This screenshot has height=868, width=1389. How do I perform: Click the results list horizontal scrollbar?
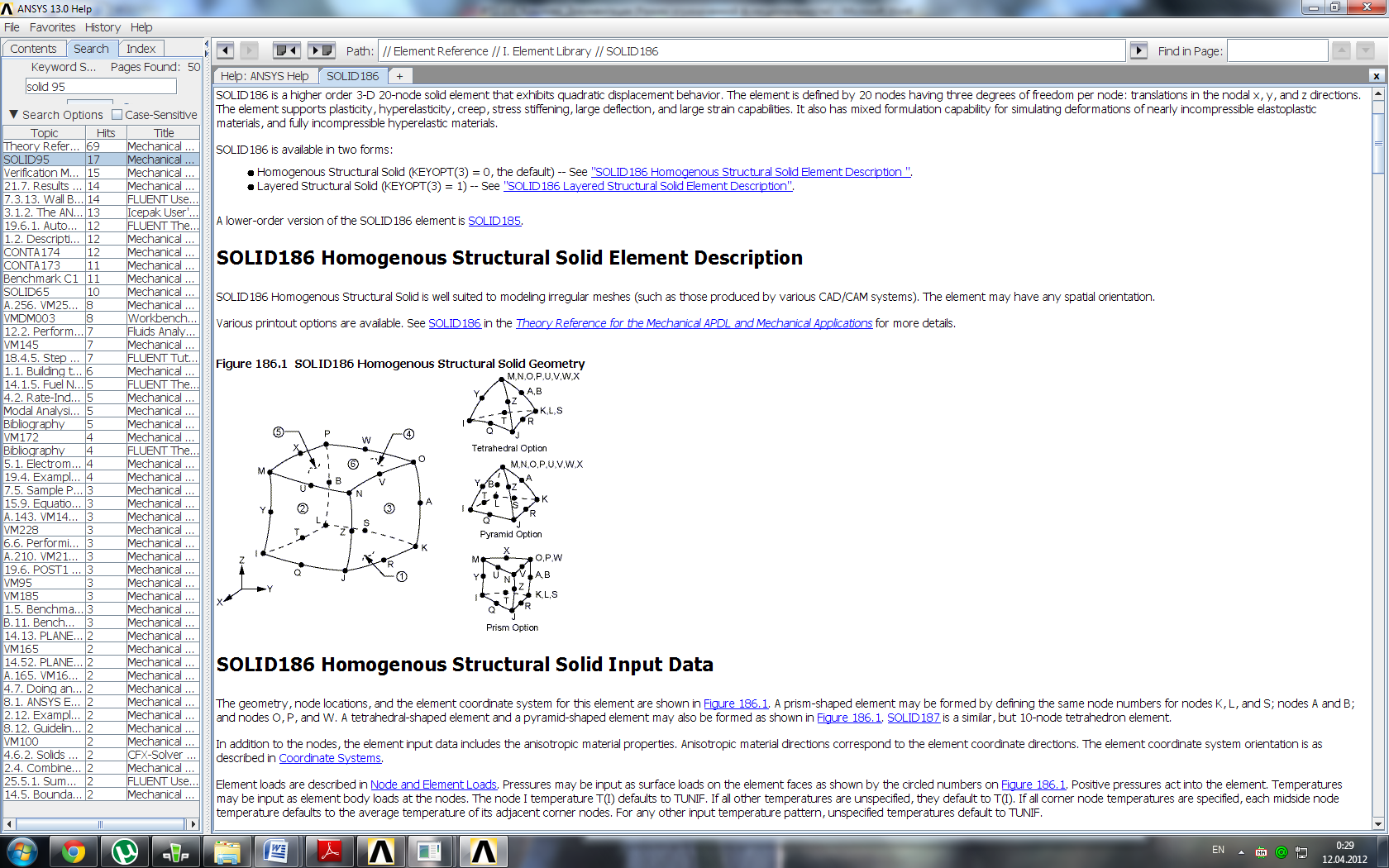click(101, 824)
